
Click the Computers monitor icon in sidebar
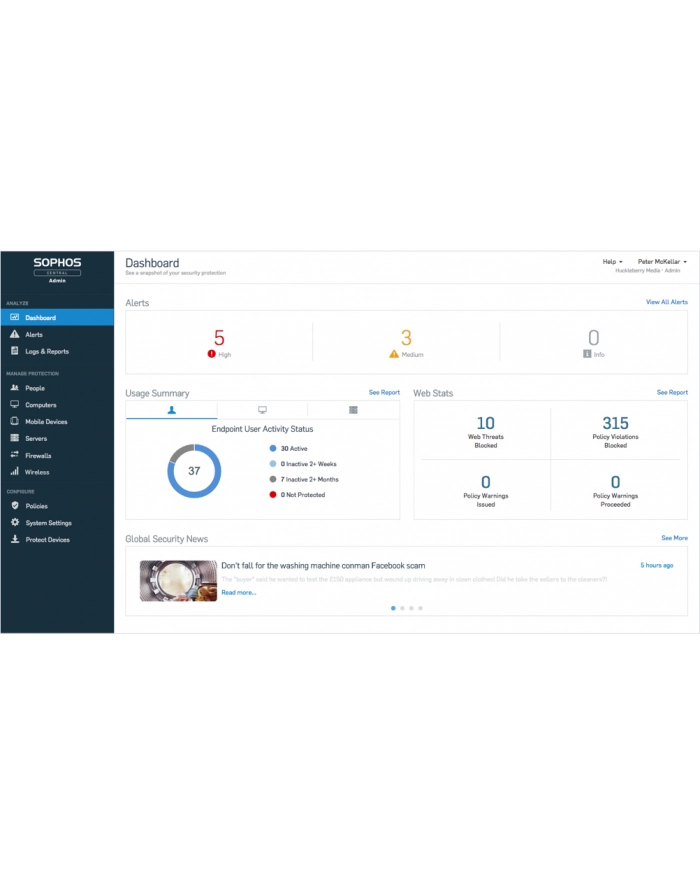(x=15, y=405)
